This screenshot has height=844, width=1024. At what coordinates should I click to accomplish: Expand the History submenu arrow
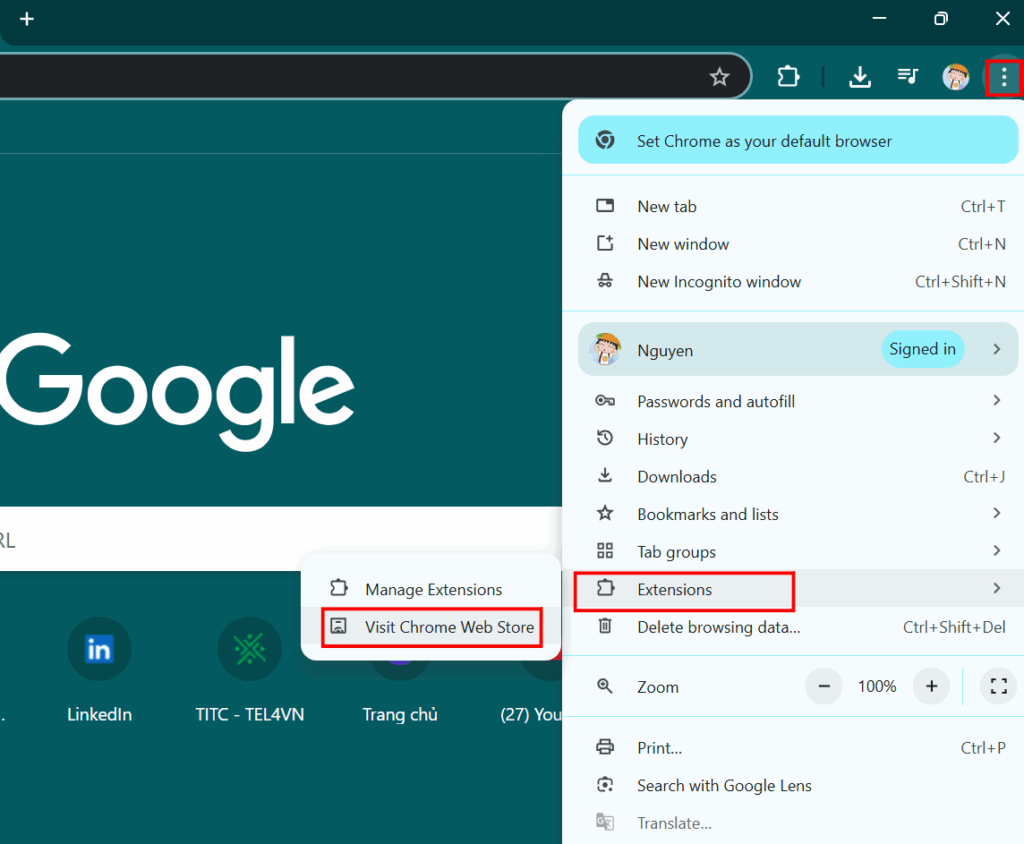pos(997,438)
